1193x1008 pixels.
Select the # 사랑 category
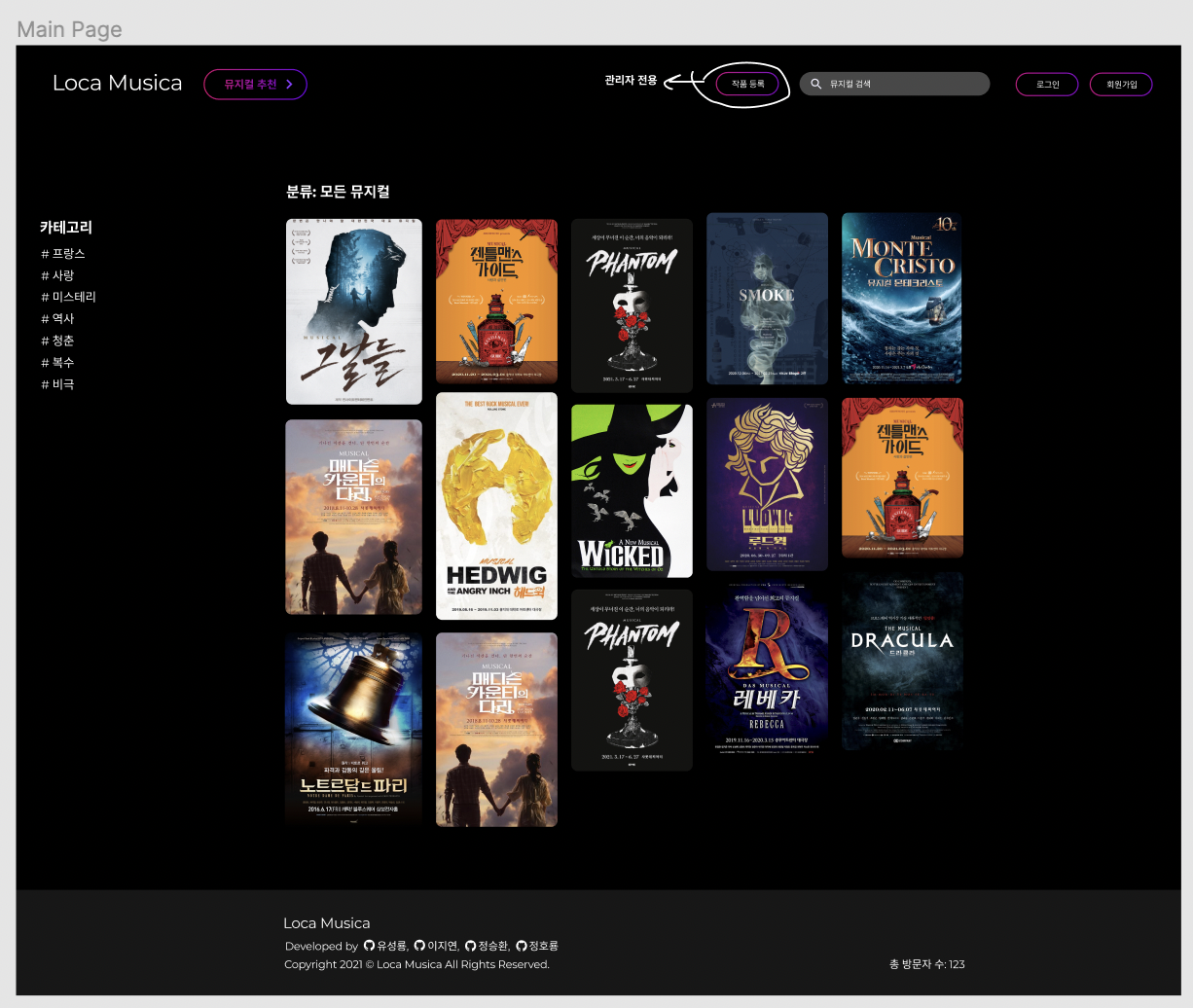57,275
